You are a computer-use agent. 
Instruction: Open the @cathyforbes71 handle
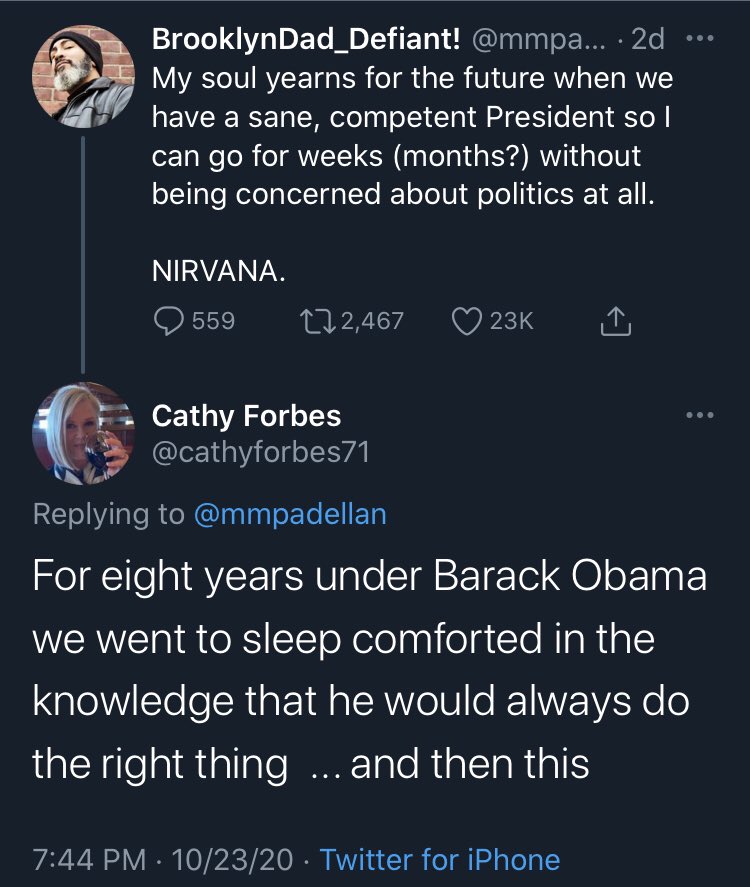(260, 452)
